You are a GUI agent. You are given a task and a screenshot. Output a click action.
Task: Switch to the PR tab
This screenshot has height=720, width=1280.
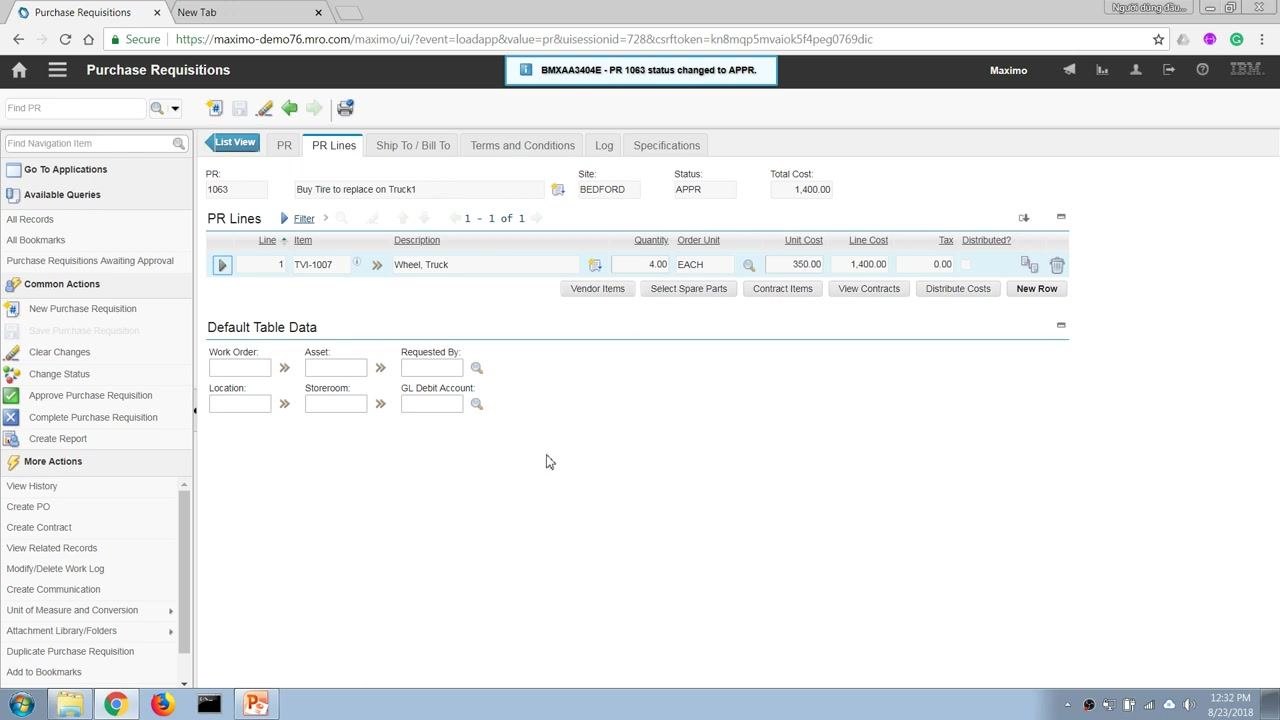[284, 145]
